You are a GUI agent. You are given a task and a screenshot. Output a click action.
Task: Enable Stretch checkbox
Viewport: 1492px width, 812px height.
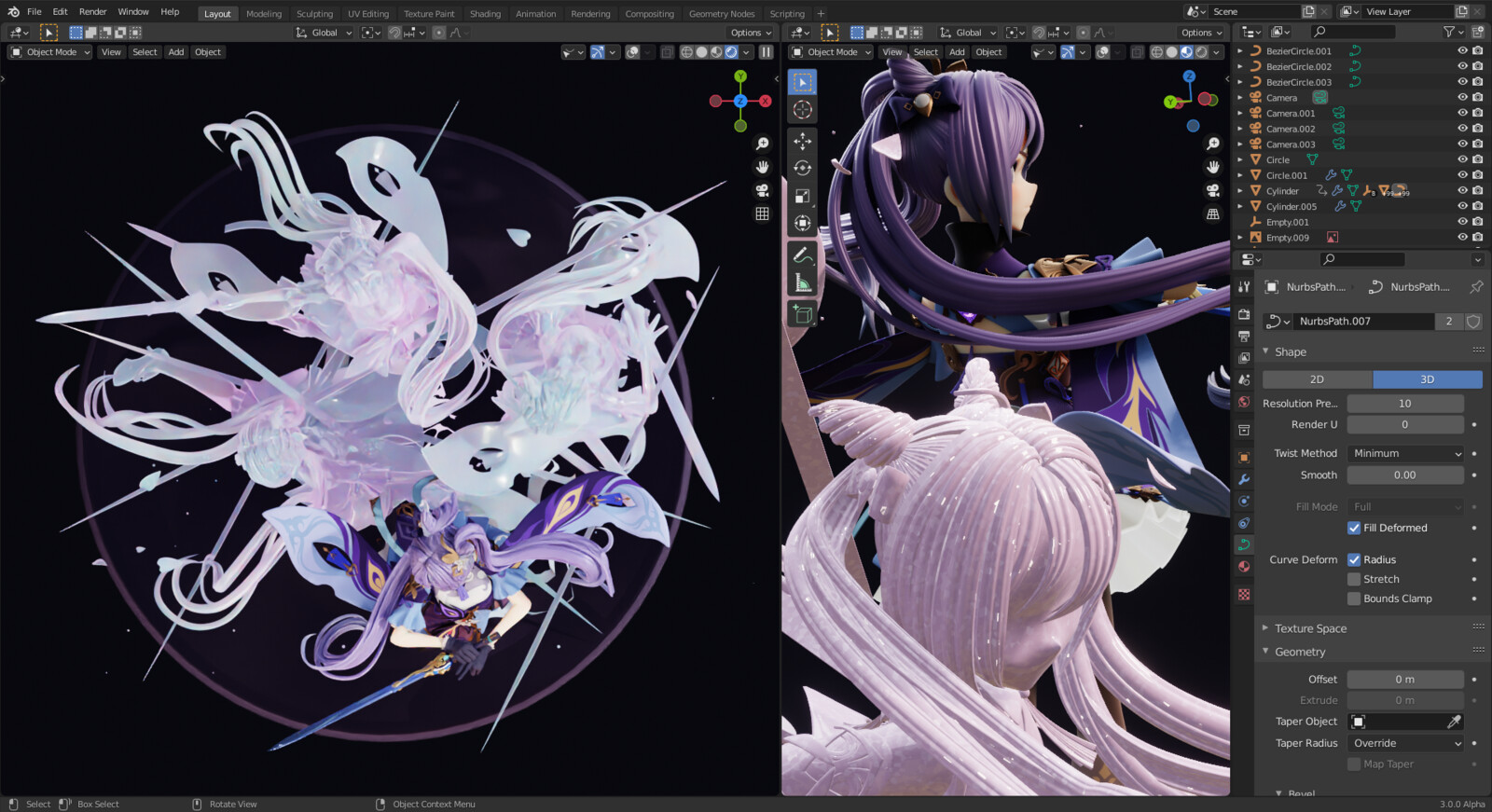click(1354, 579)
